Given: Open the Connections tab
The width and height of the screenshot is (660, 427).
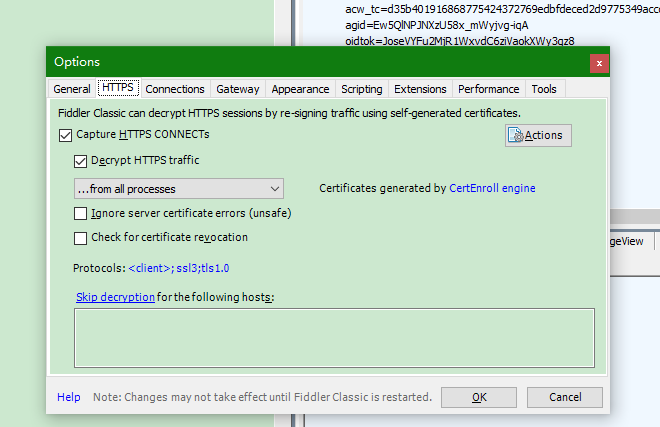Looking at the screenshot, I should (175, 89).
